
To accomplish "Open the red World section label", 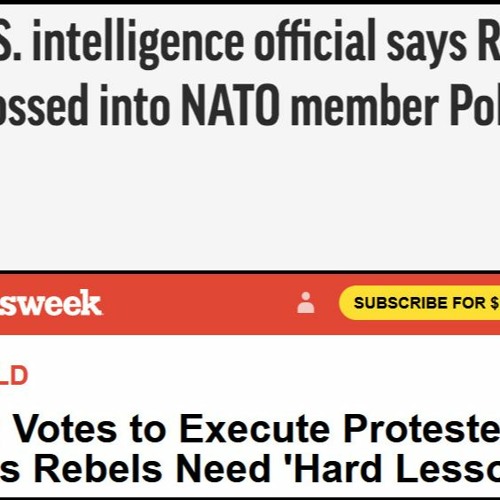I will pyautogui.click(x=14, y=376).
